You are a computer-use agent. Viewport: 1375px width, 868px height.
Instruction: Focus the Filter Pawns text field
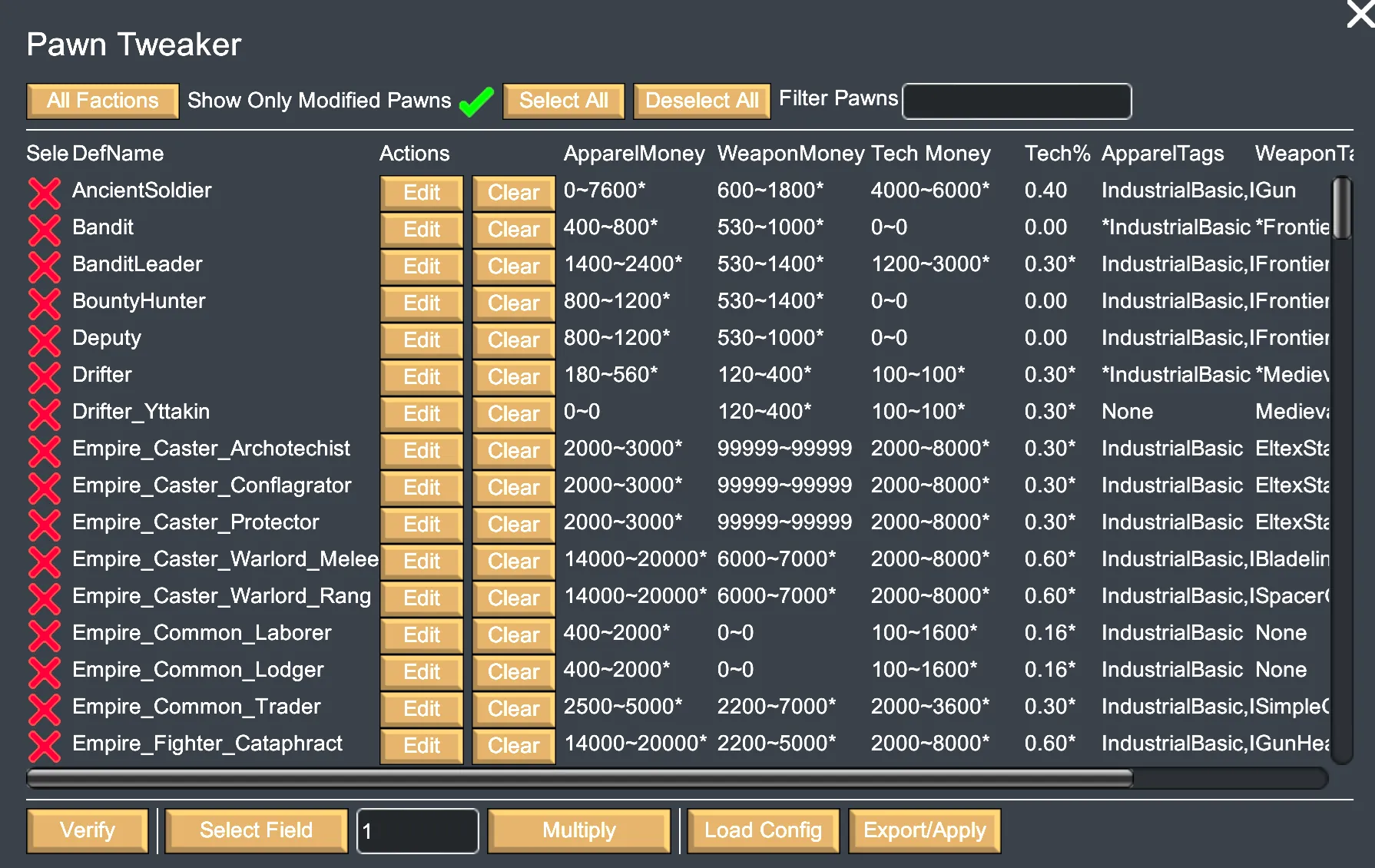pos(1016,101)
